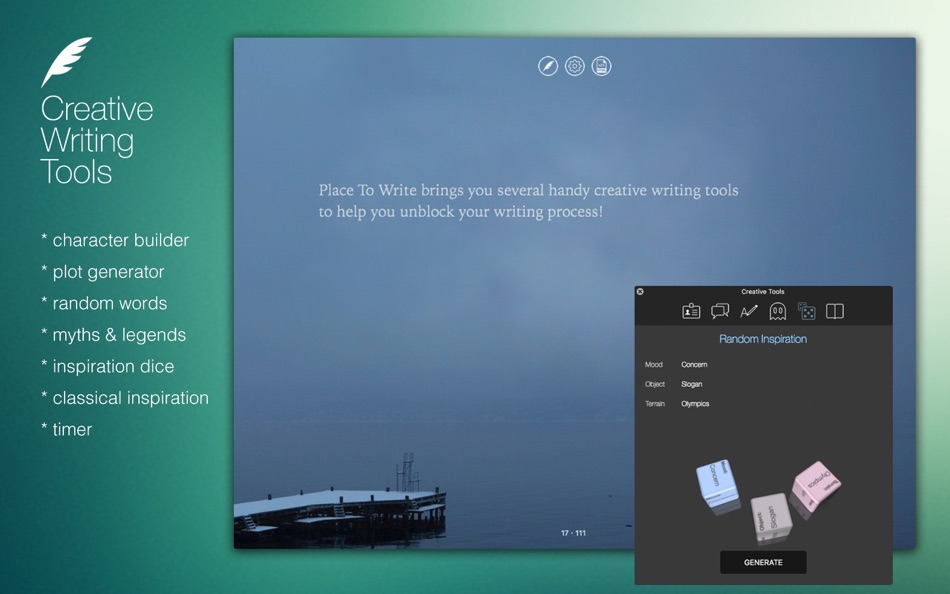This screenshot has width=950, height=594.
Task: Click the Terrain label
Action: coord(655,404)
